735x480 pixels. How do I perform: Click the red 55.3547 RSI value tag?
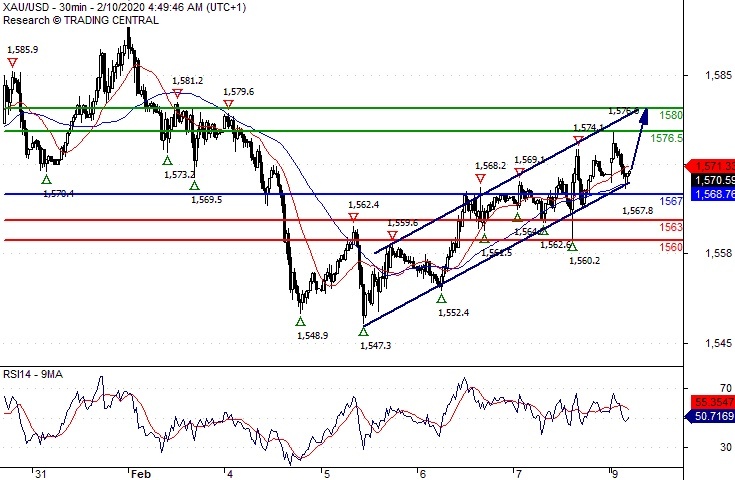(x=713, y=402)
